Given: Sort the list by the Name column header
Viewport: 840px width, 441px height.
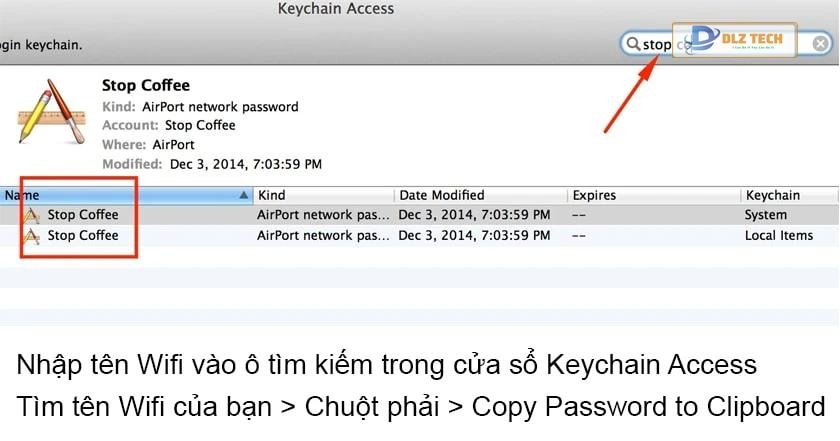Looking at the screenshot, I should (x=100, y=195).
